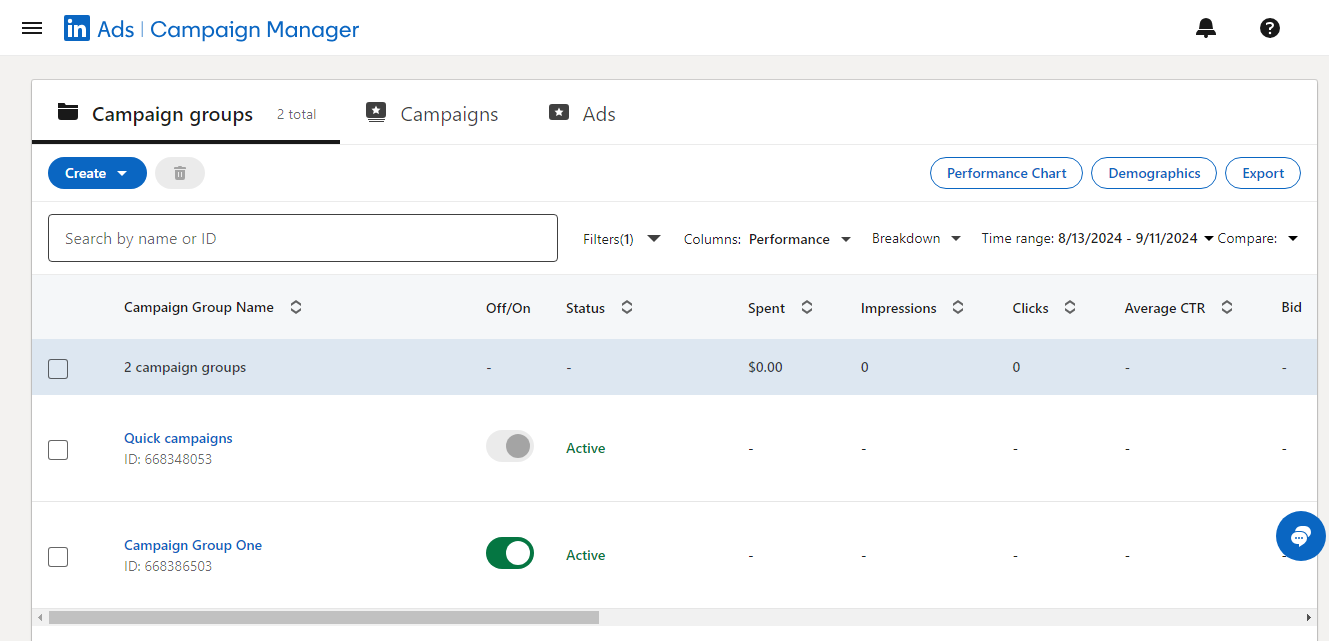Click the LinkedIn Ads logo
The image size is (1329, 641).
(77, 29)
